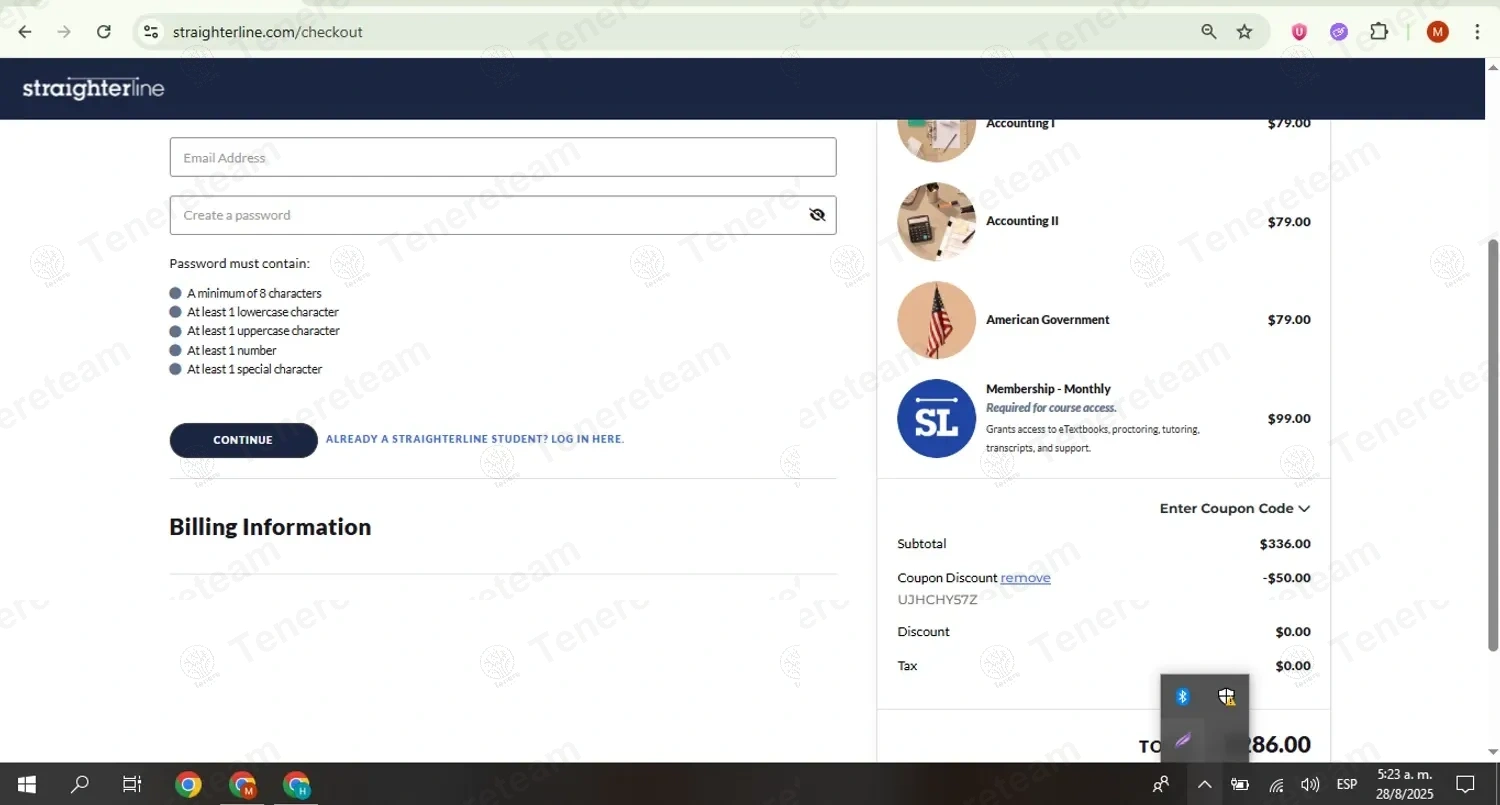This screenshot has width=1500, height=805.
Task: Click the $336.00 subtotal value
Action: (1285, 544)
